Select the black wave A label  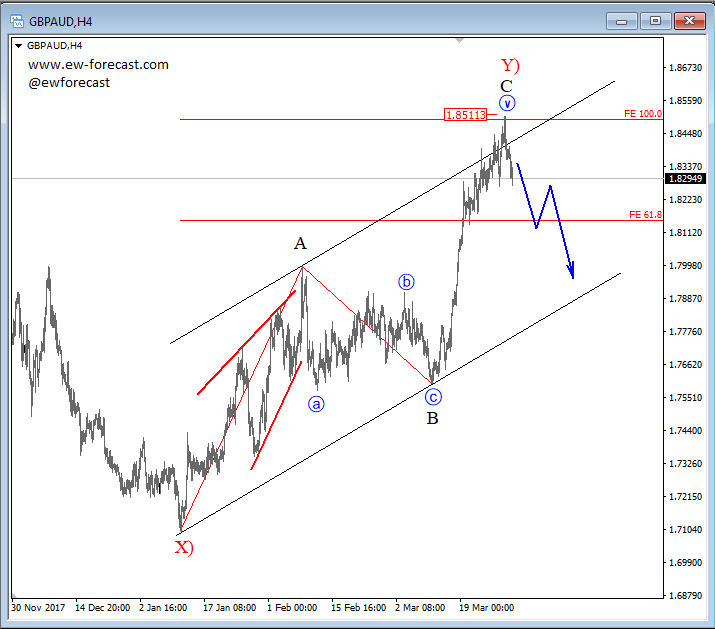point(300,244)
